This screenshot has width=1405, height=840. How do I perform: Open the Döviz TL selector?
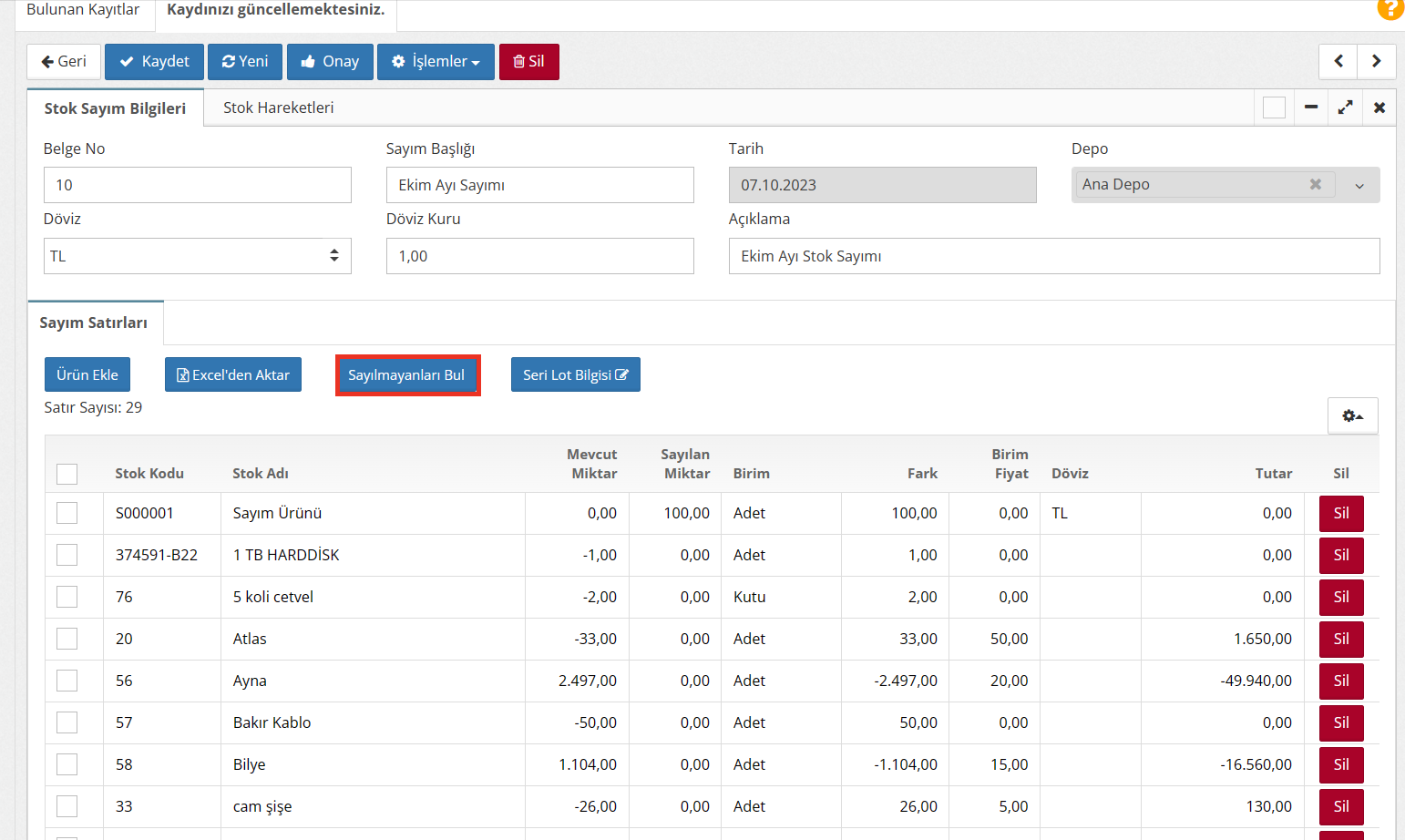pos(197,256)
